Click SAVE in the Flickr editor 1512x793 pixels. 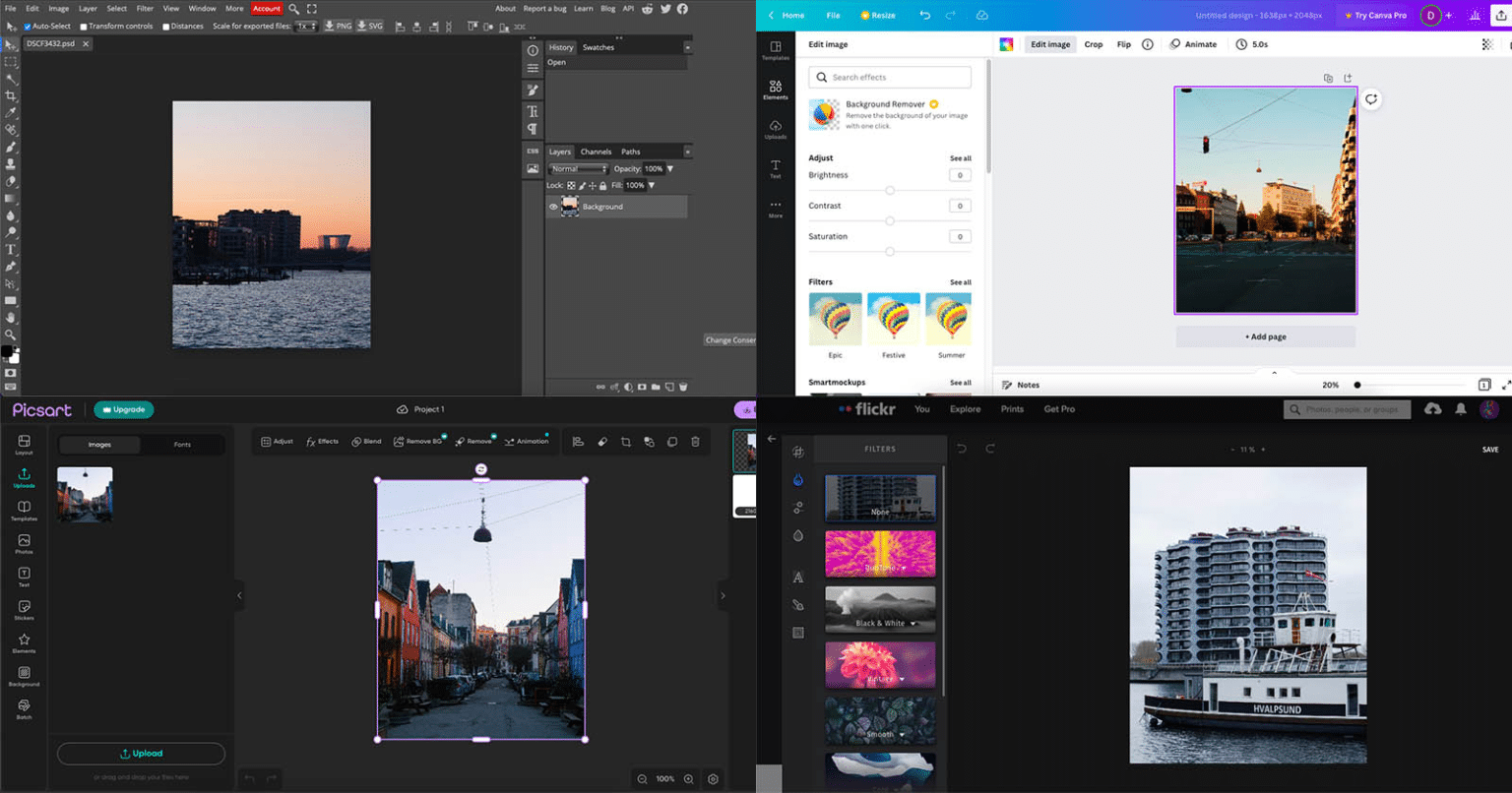pyautogui.click(x=1490, y=449)
